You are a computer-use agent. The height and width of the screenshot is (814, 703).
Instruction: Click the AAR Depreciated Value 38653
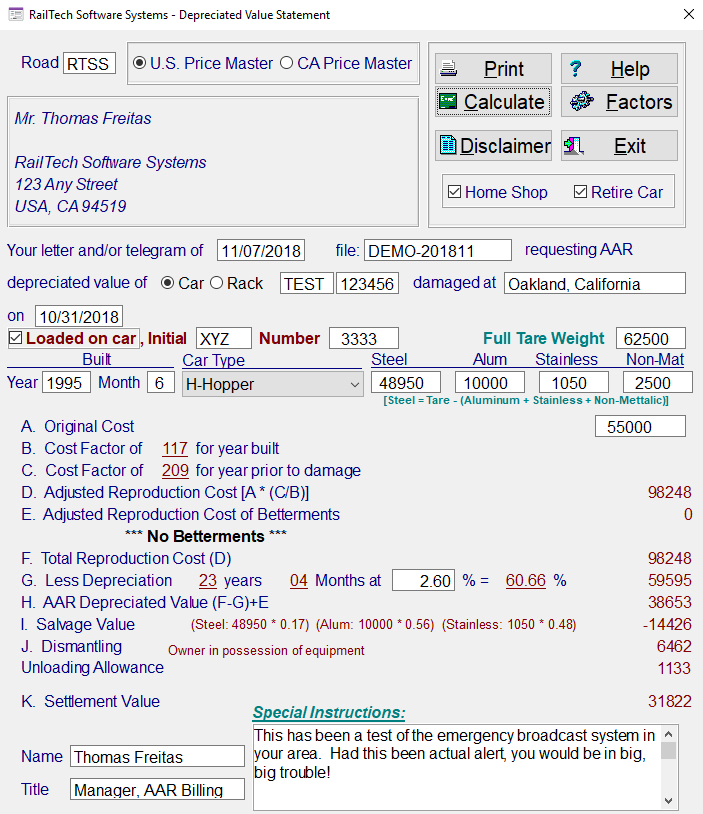[x=670, y=602]
